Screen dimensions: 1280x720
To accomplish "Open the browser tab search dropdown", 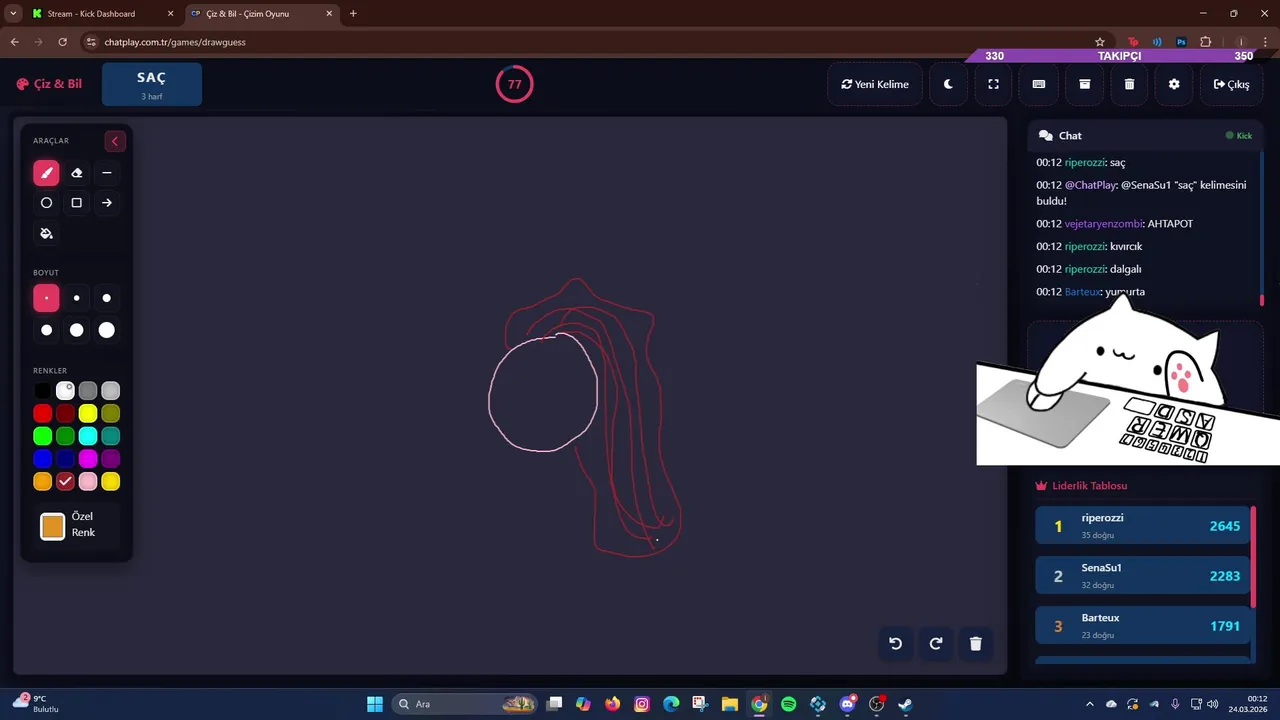I will click(12, 14).
